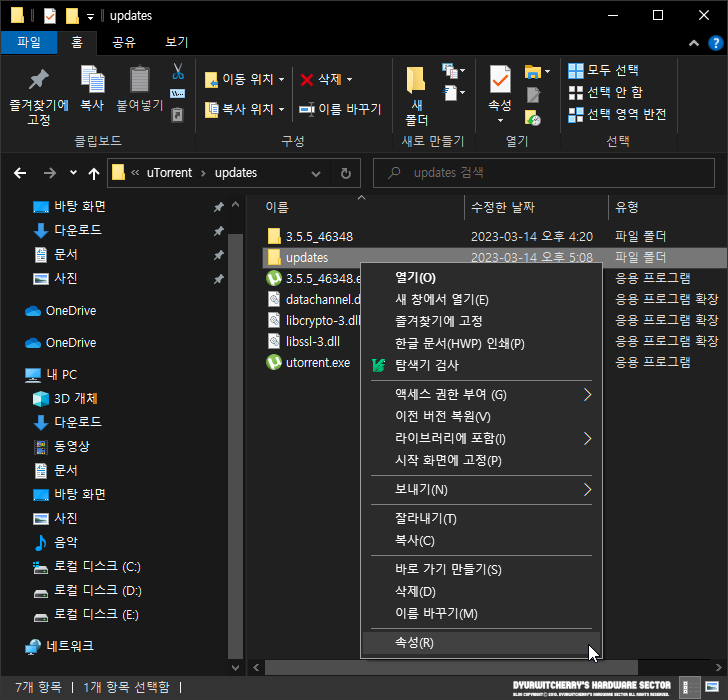
Task: Choose 속성(R) in context menu
Action: pos(481,643)
